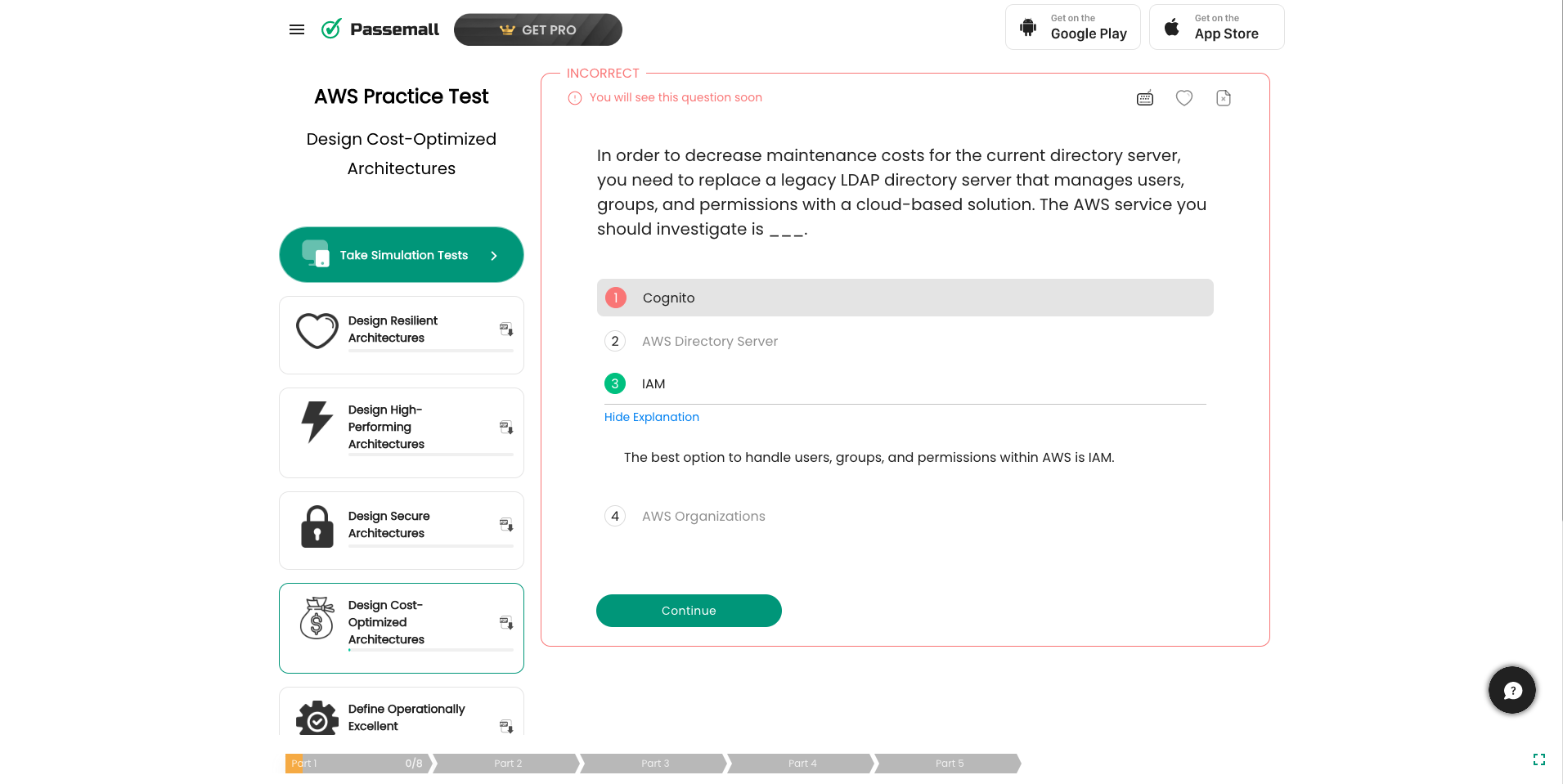Image resolution: width=1563 pixels, height=784 pixels.
Task: Click Design Secure Architectures progress bar
Action: (x=431, y=546)
